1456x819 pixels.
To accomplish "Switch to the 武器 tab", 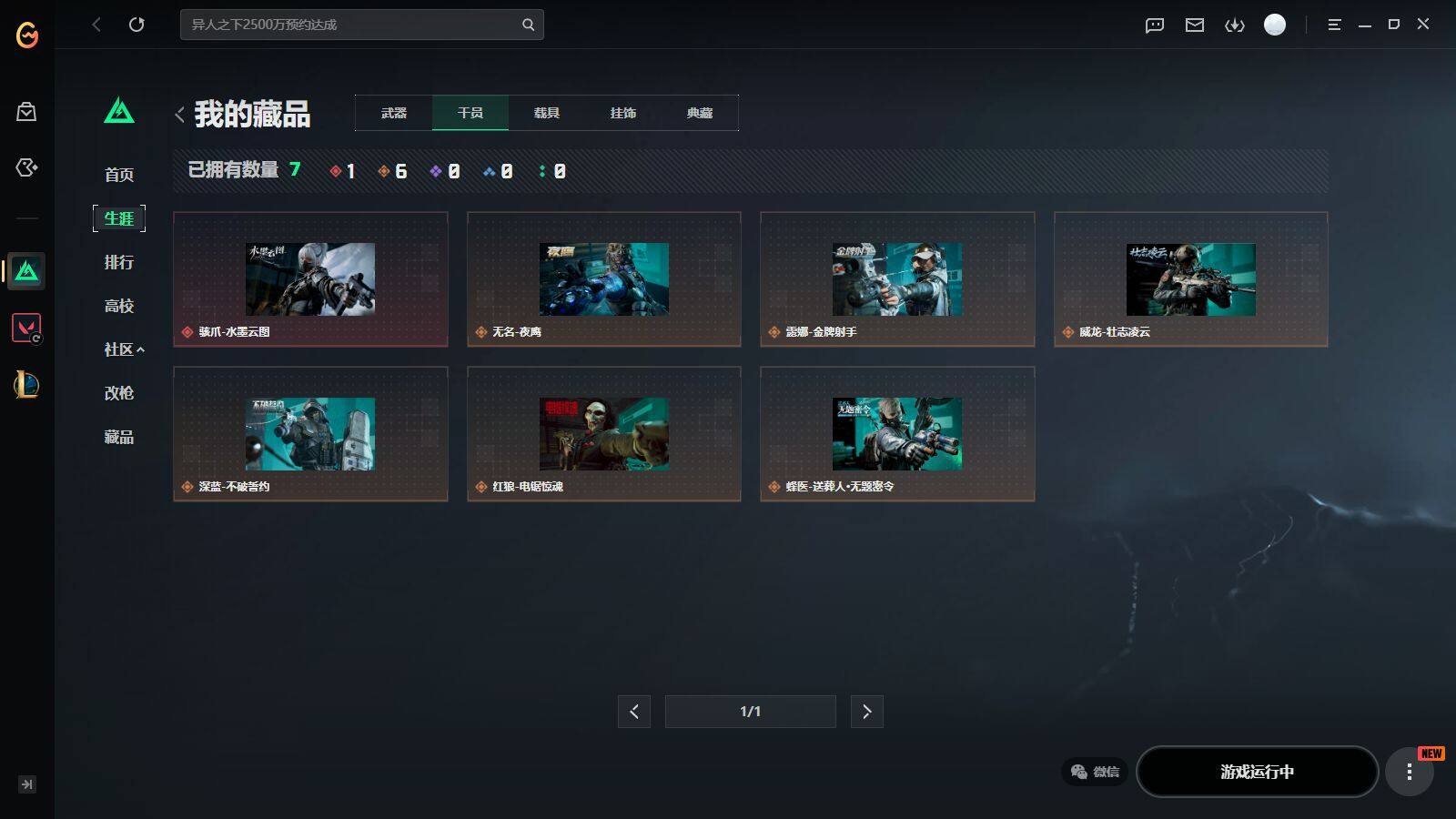I will (x=394, y=113).
